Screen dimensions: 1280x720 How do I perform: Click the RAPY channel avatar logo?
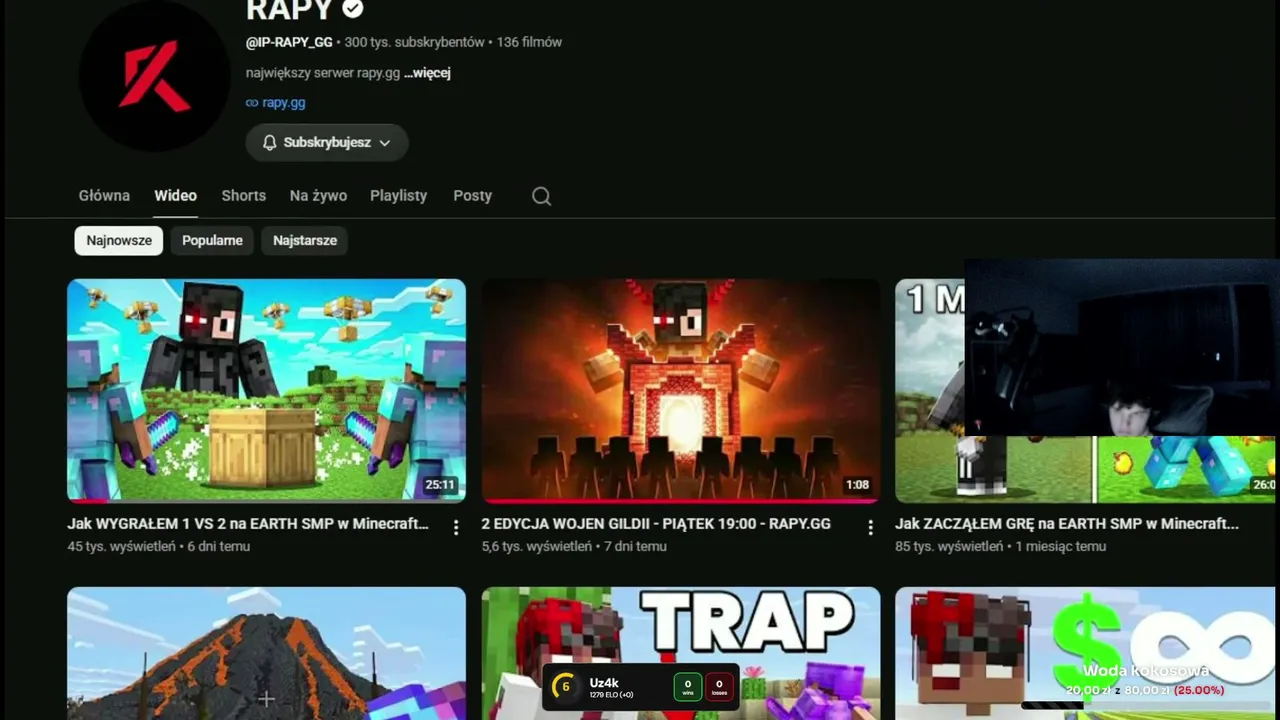[155, 76]
